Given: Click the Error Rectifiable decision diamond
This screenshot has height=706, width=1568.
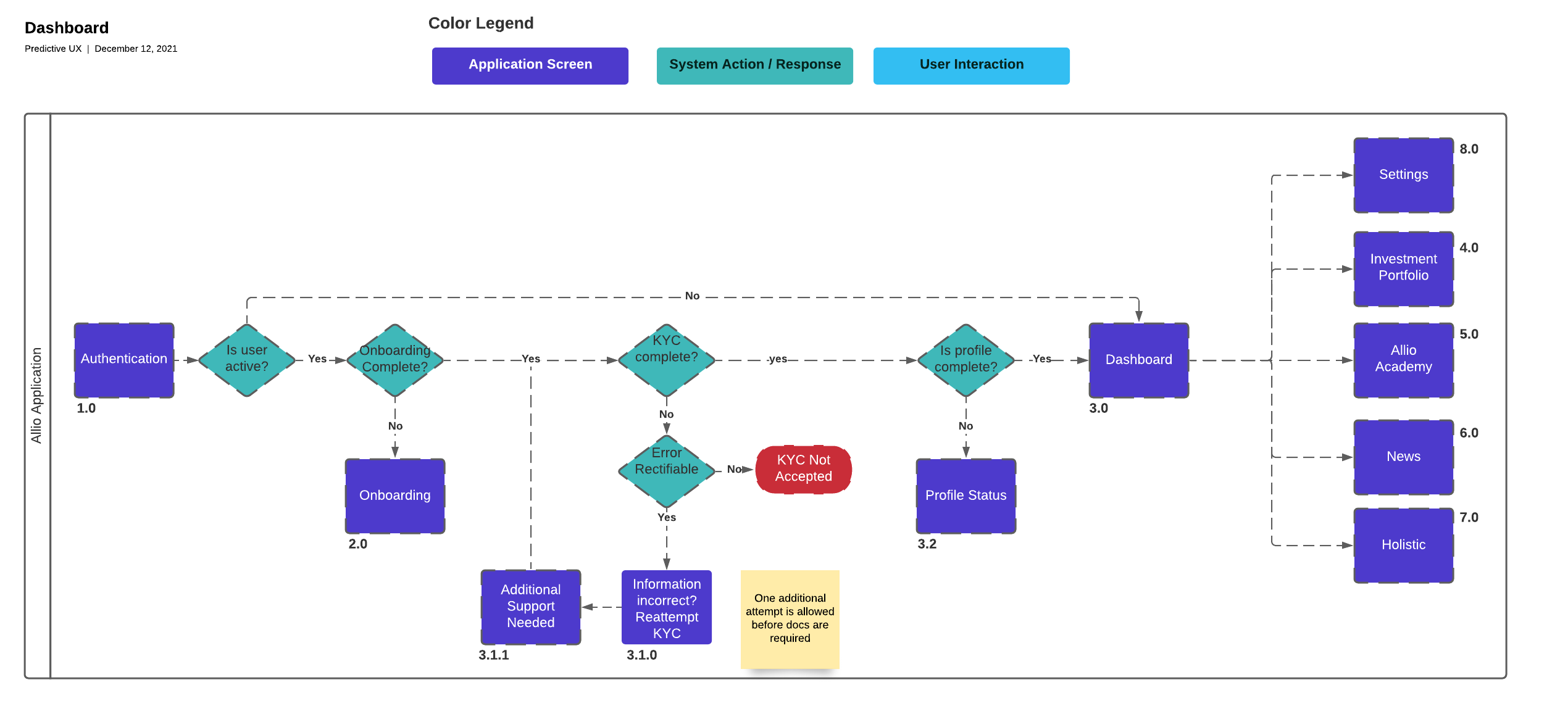Looking at the screenshot, I should 659,469.
